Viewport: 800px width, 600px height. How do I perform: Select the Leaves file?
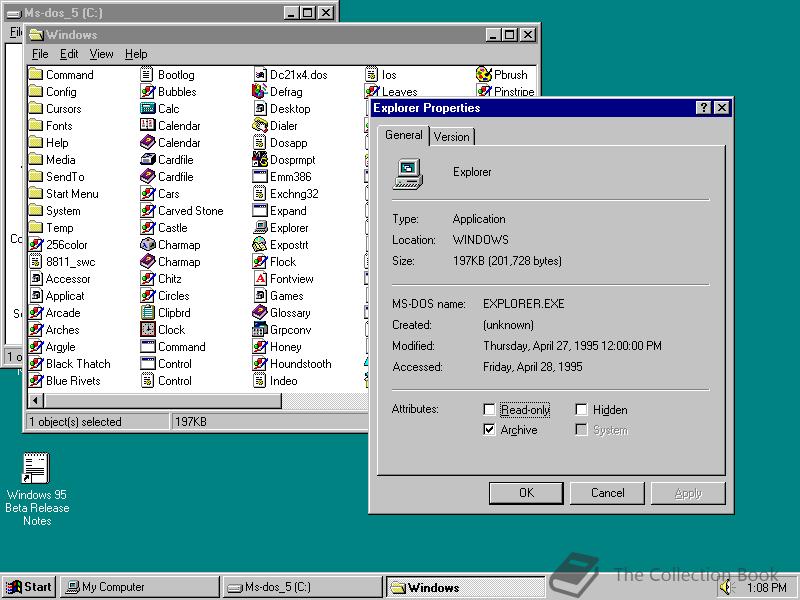pos(391,92)
